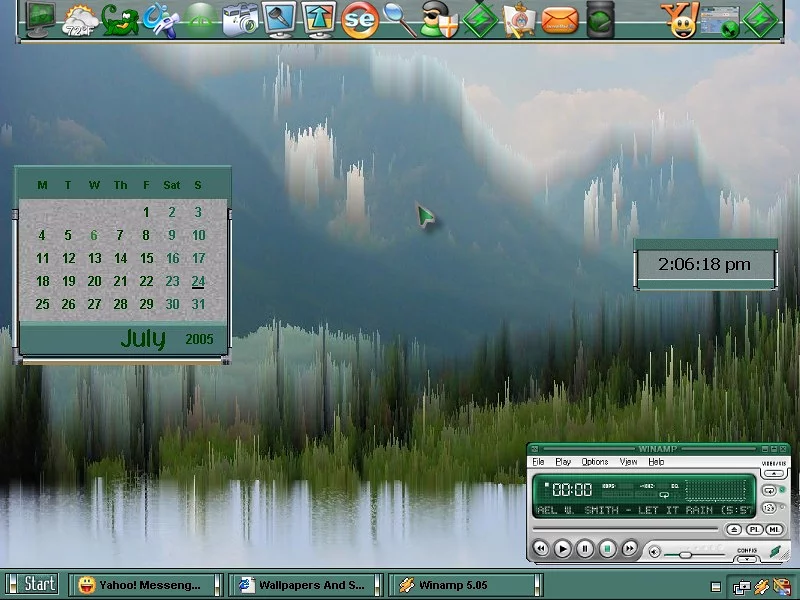Launch Yahoo Messenger from the top dock
This screenshot has height=600, width=800.
point(681,19)
